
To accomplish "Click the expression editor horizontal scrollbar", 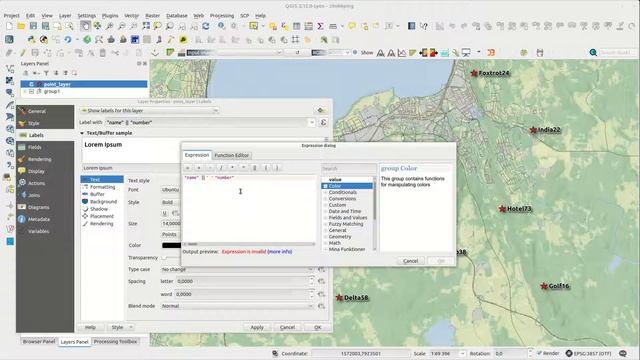I will pos(250,244).
